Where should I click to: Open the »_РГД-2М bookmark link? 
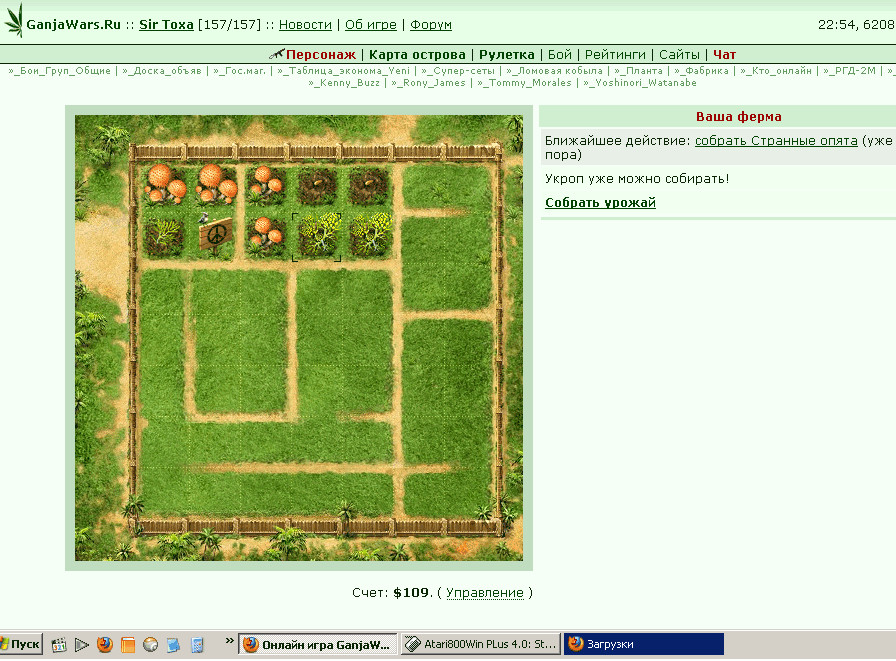pyautogui.click(x=849, y=71)
